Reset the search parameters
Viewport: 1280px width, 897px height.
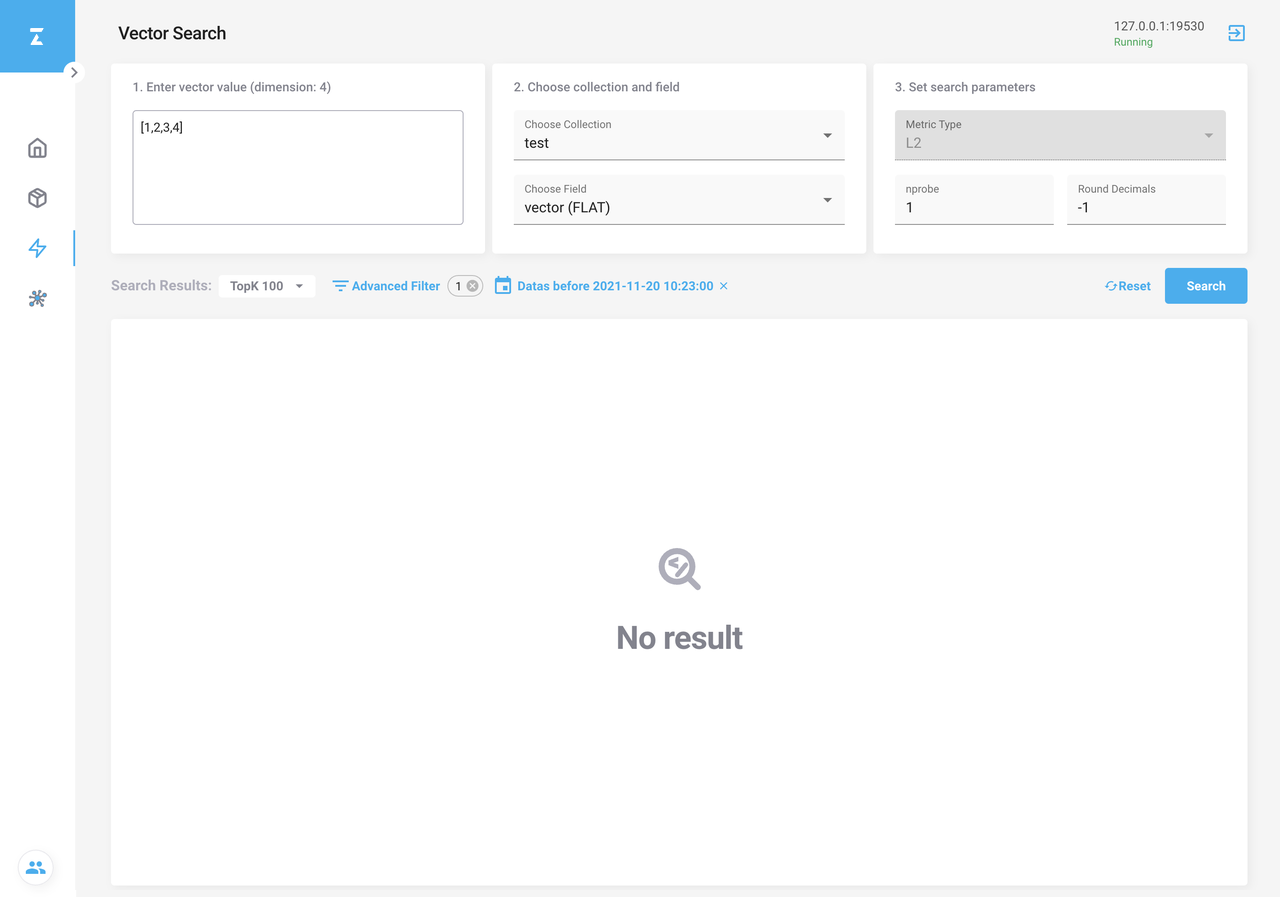tap(1127, 286)
